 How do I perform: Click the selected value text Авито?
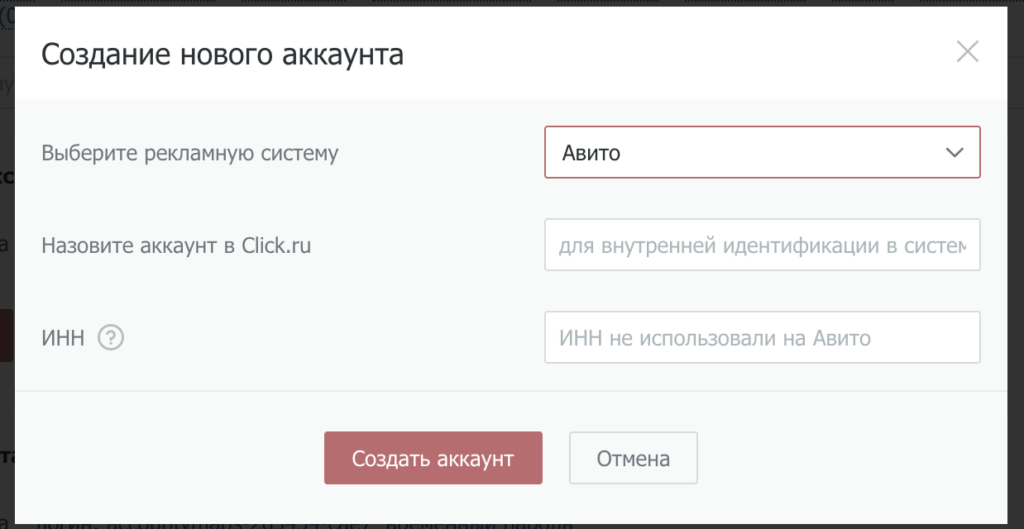[590, 153]
